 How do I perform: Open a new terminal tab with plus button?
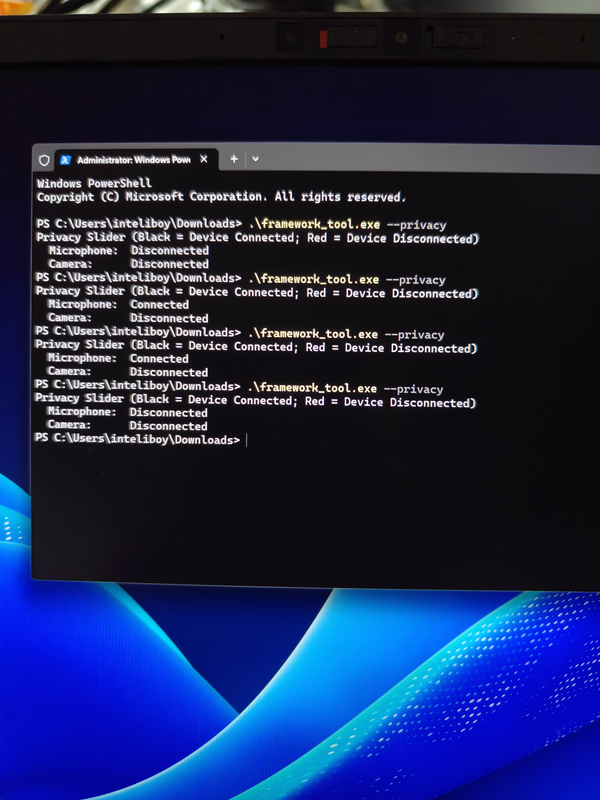tap(234, 159)
